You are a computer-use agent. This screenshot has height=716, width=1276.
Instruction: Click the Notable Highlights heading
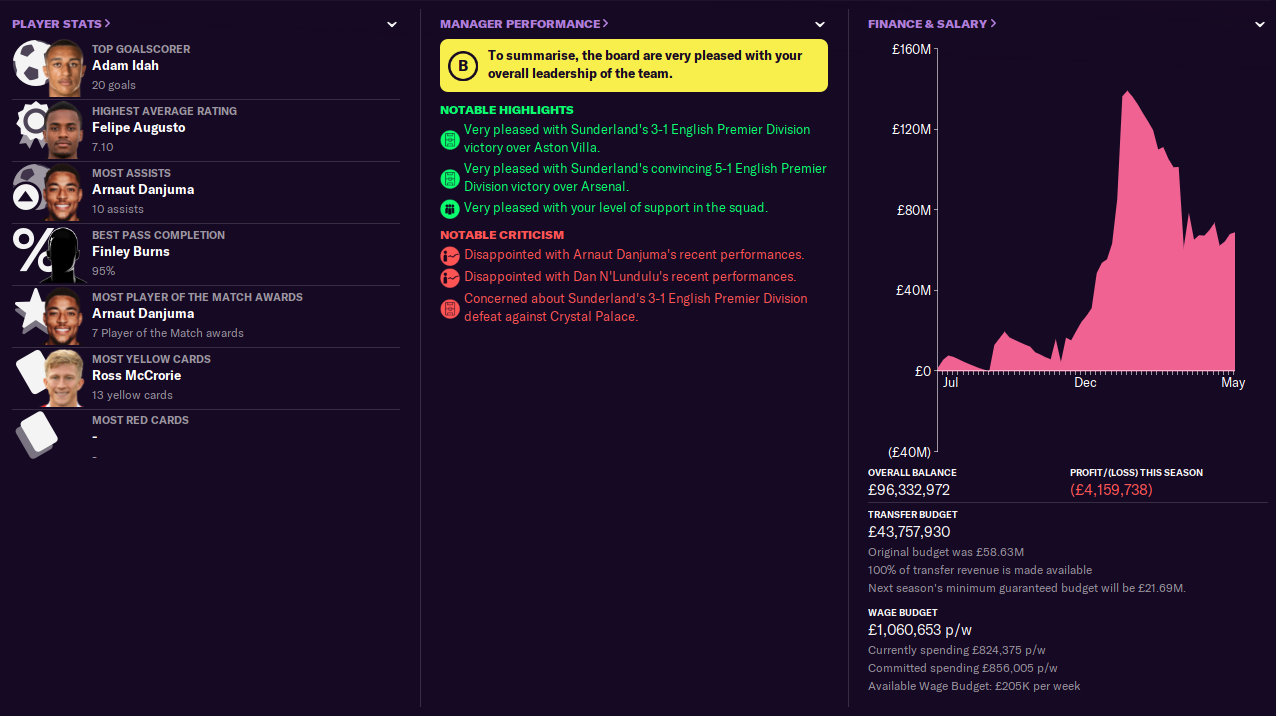pyautogui.click(x=507, y=110)
